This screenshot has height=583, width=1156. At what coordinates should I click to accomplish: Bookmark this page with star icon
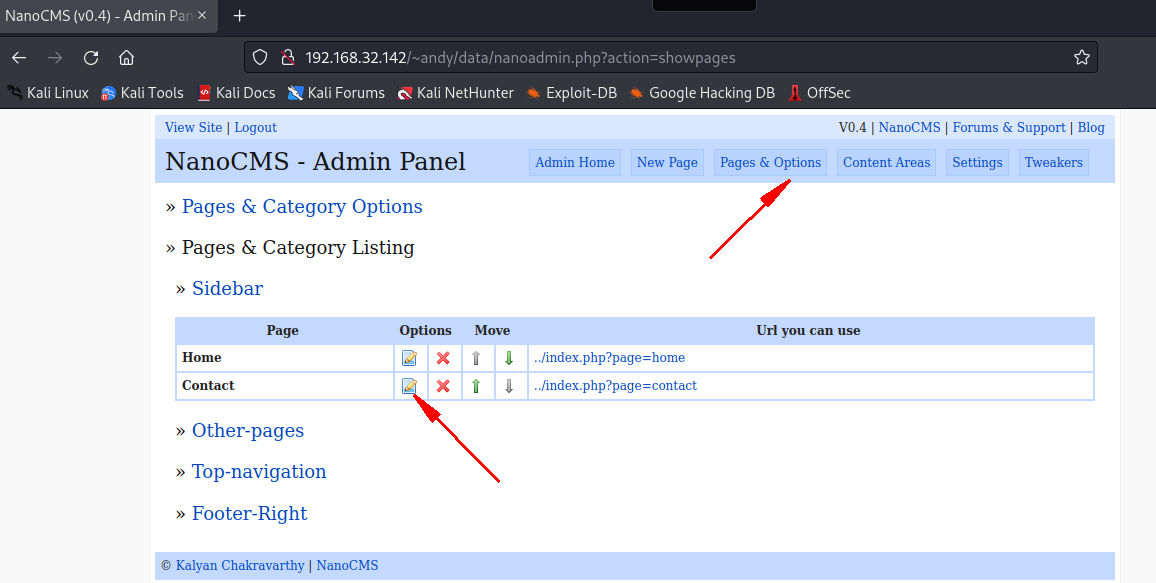(x=1082, y=57)
